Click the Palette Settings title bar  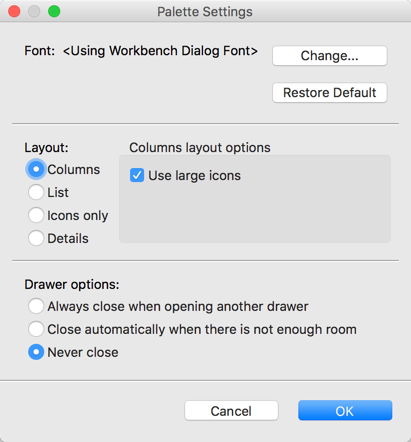pyautogui.click(x=205, y=11)
